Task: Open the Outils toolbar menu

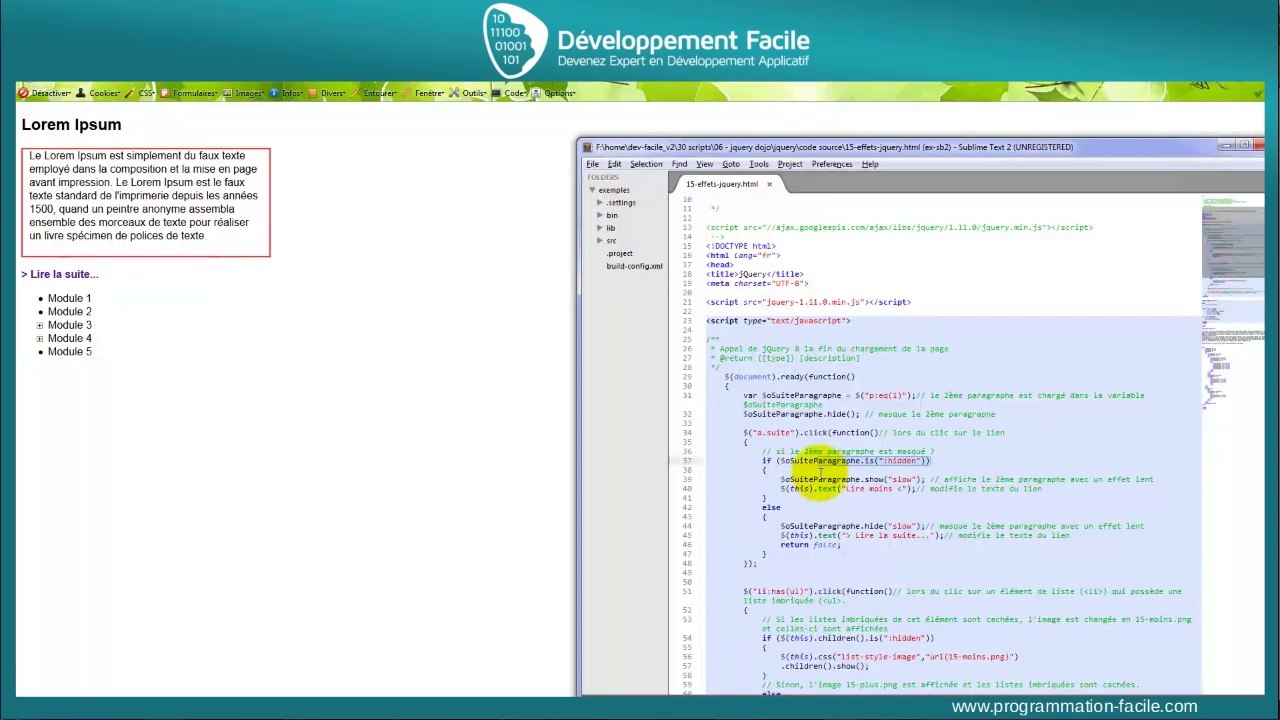Action: pyautogui.click(x=468, y=93)
